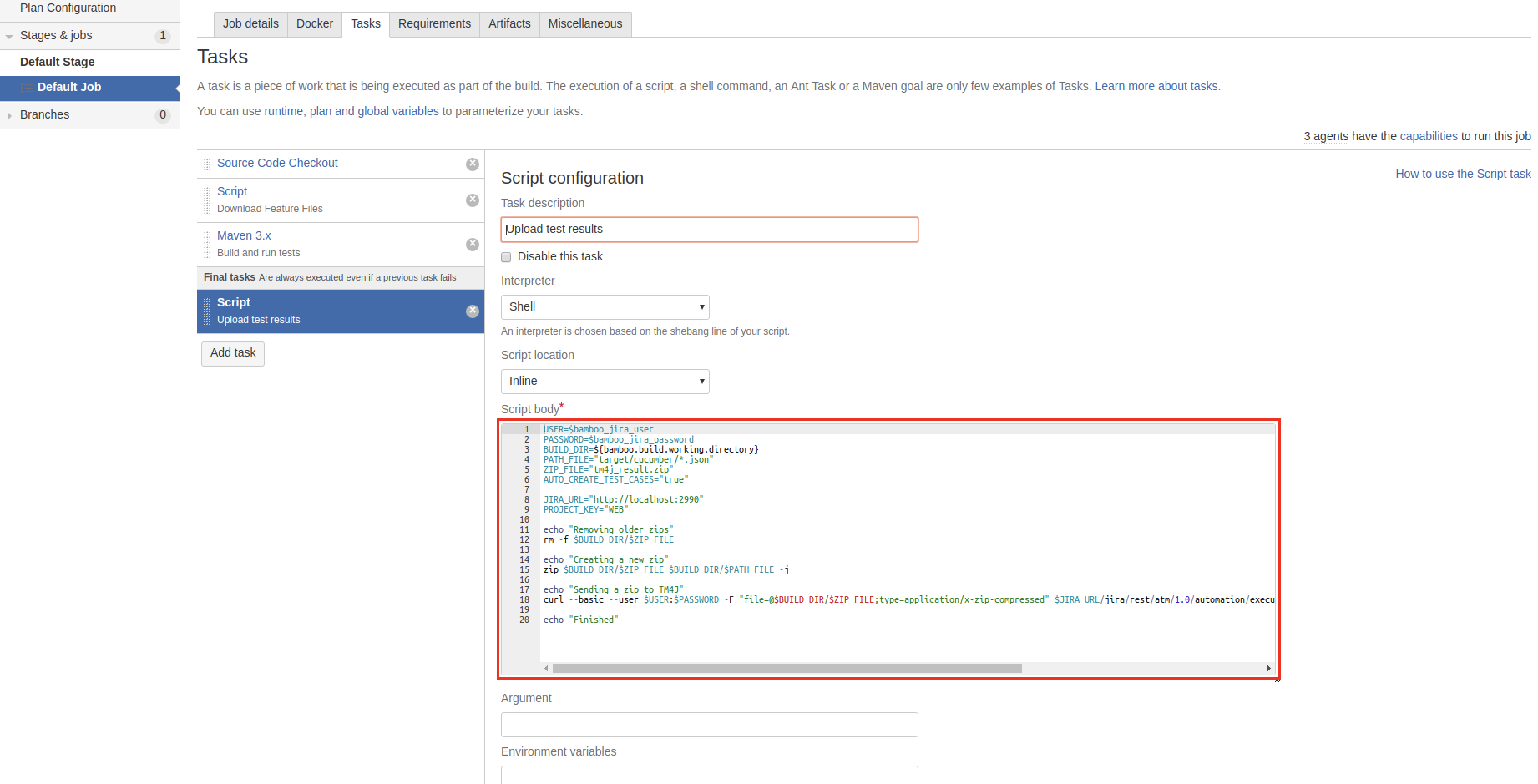This screenshot has height=784, width=1538.
Task: Delete the Download Feature Files script task
Action: [x=473, y=200]
